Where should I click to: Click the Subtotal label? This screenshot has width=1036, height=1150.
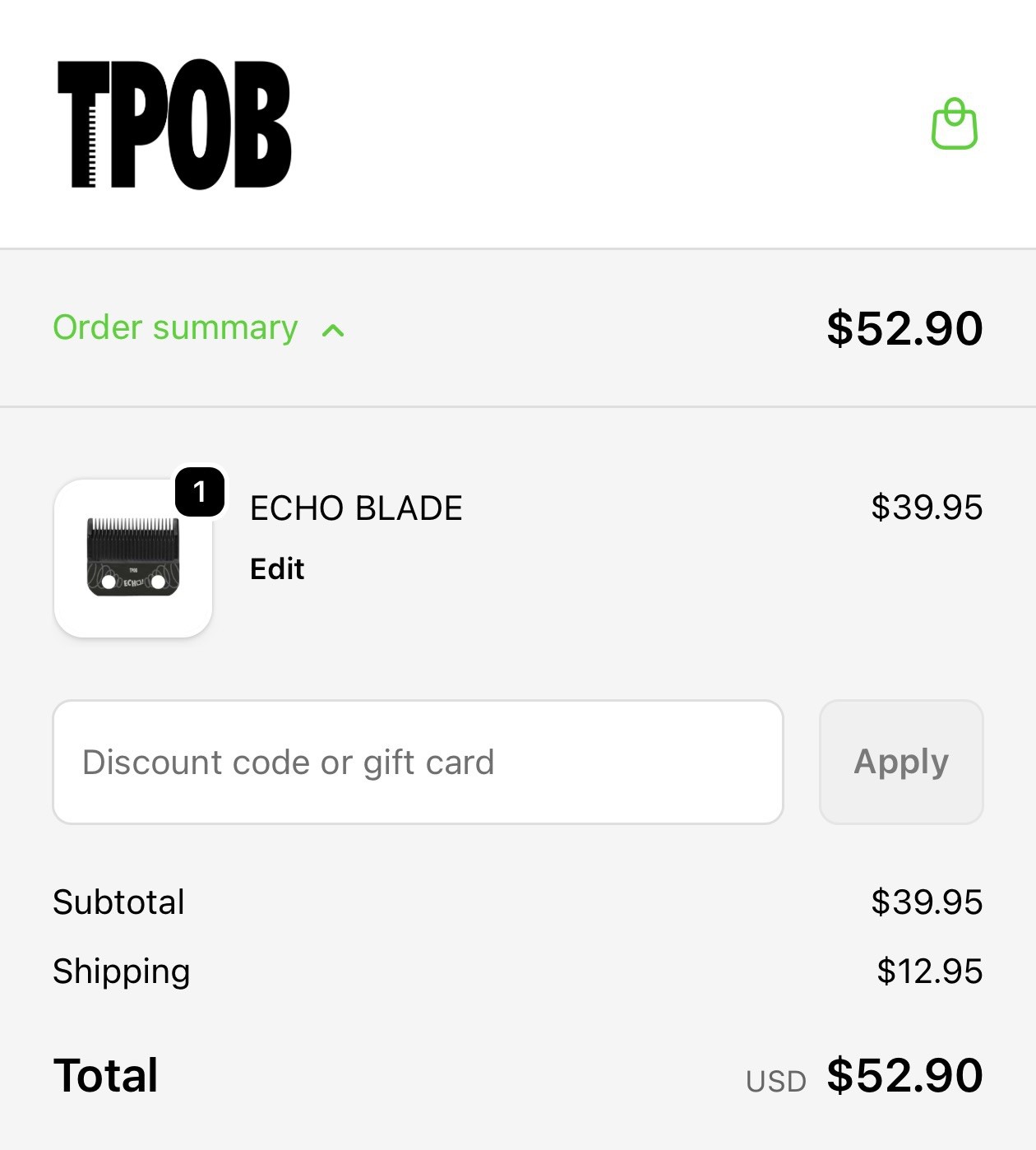pos(118,902)
